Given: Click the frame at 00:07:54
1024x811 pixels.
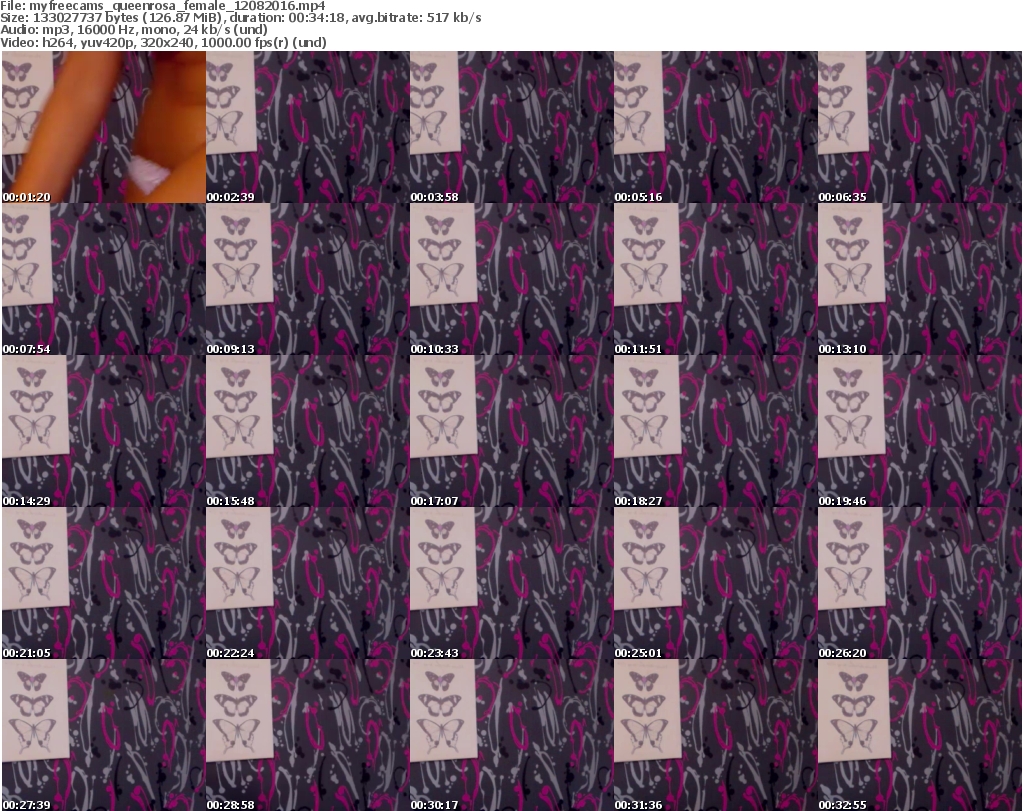Looking at the screenshot, I should 104,279.
